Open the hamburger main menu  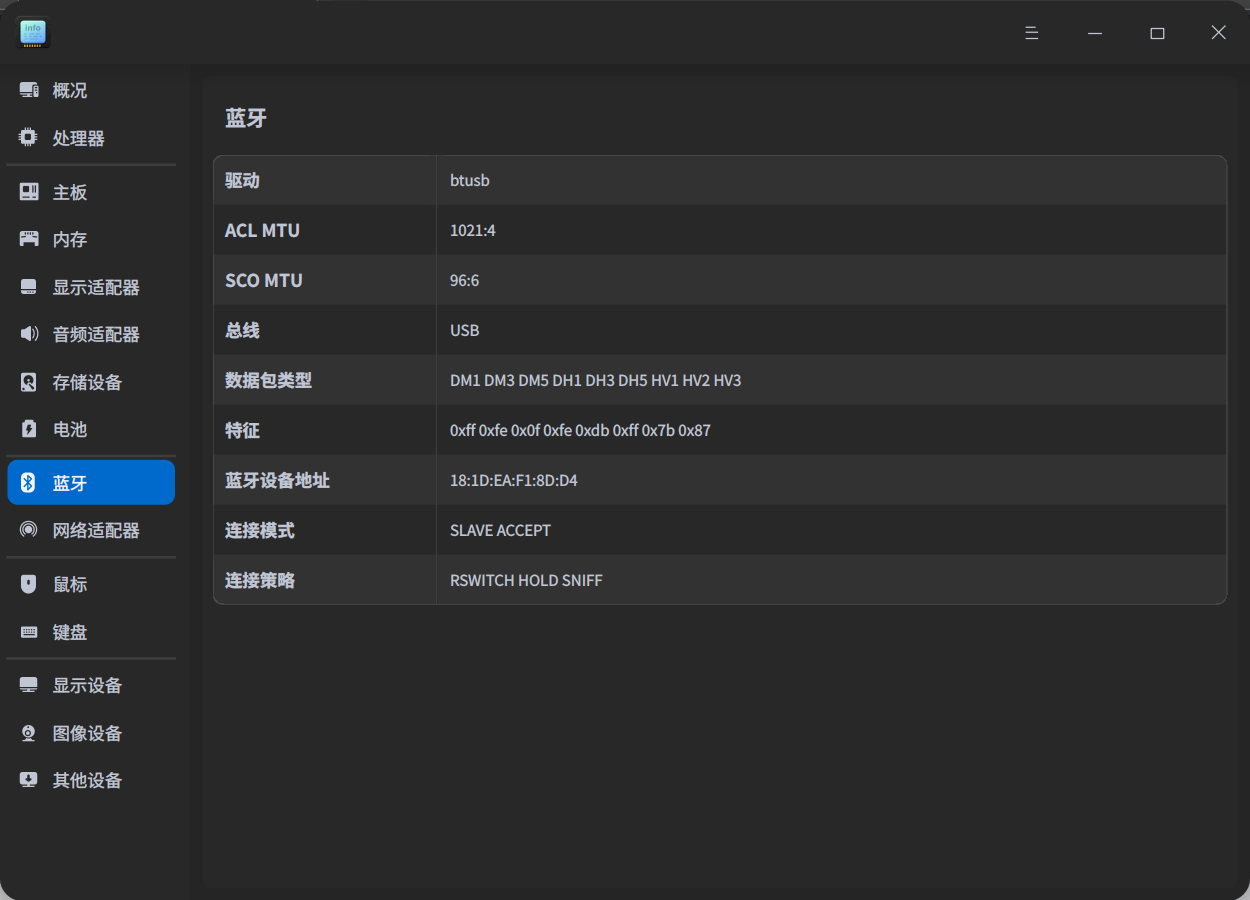pyautogui.click(x=1032, y=33)
